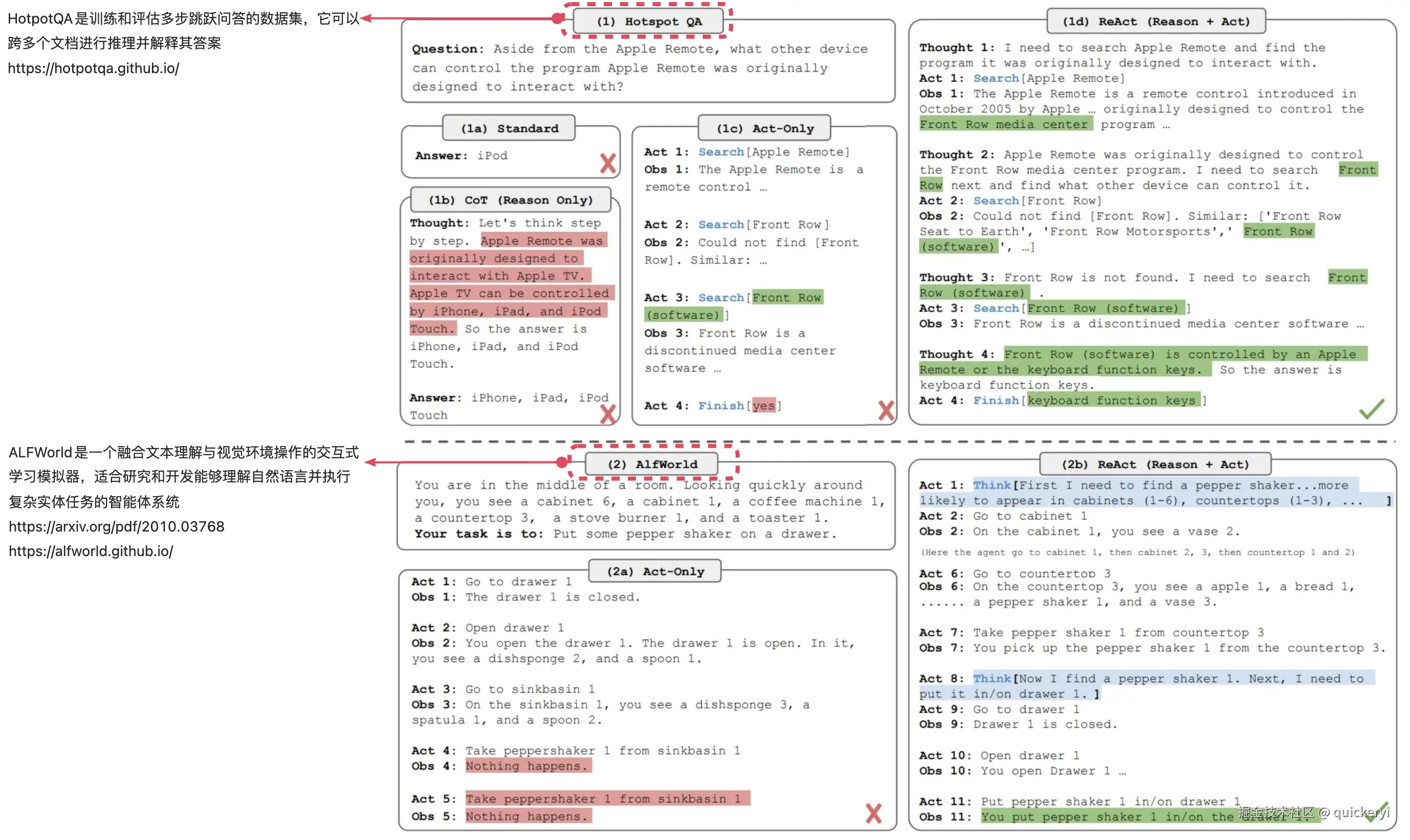Viewport: 1410px width, 840px height.
Task: Click the red dot beside AlfWorld label
Action: tap(562, 462)
